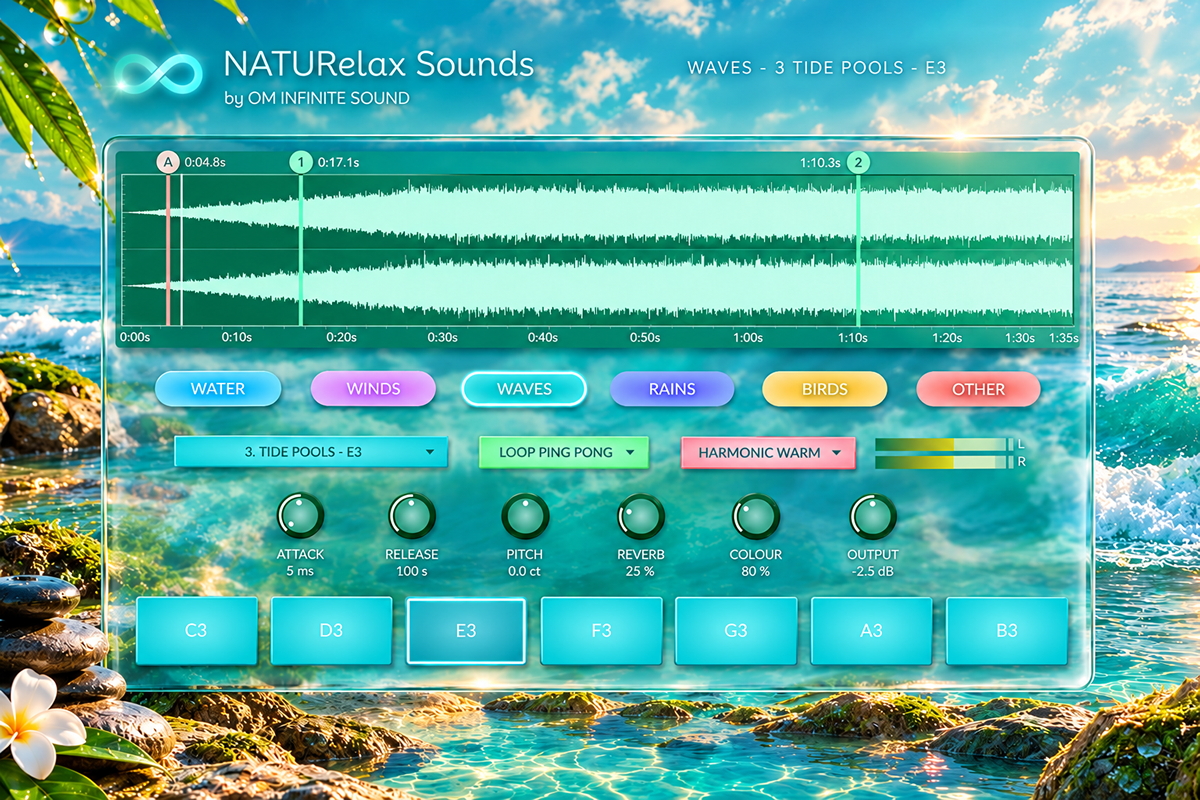Trigger the B3 note pad
This screenshot has width=1200, height=800.
[x=1007, y=631]
